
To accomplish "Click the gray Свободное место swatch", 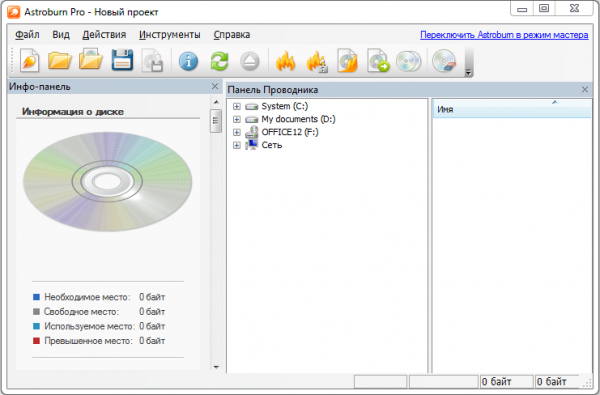I will tap(36, 312).
